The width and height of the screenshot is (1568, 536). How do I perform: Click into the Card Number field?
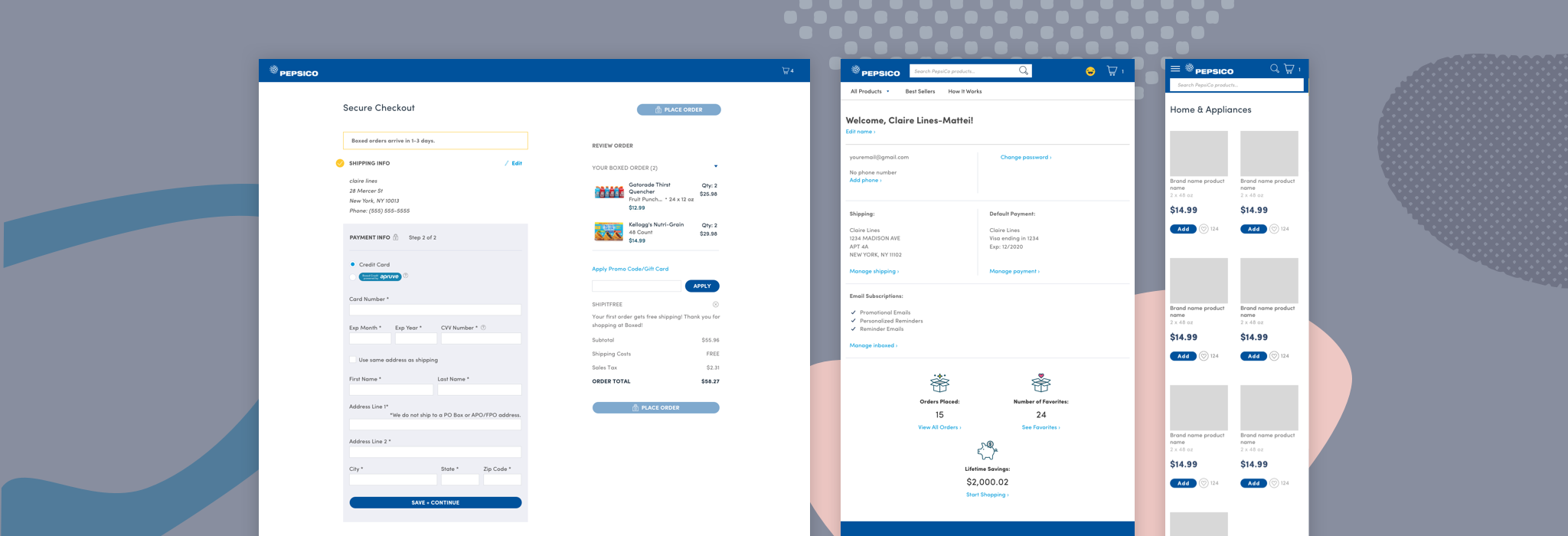click(x=436, y=310)
